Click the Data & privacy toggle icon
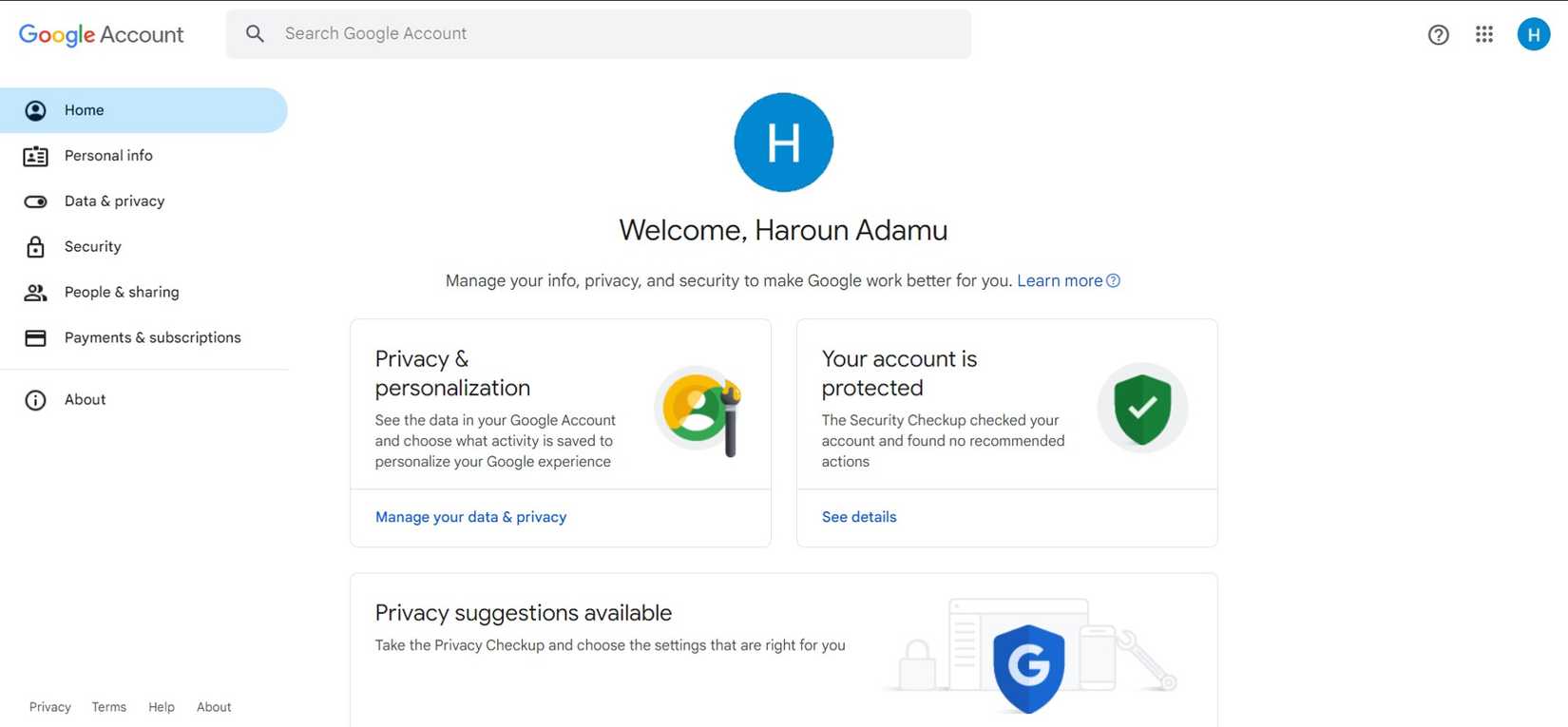 click(35, 201)
